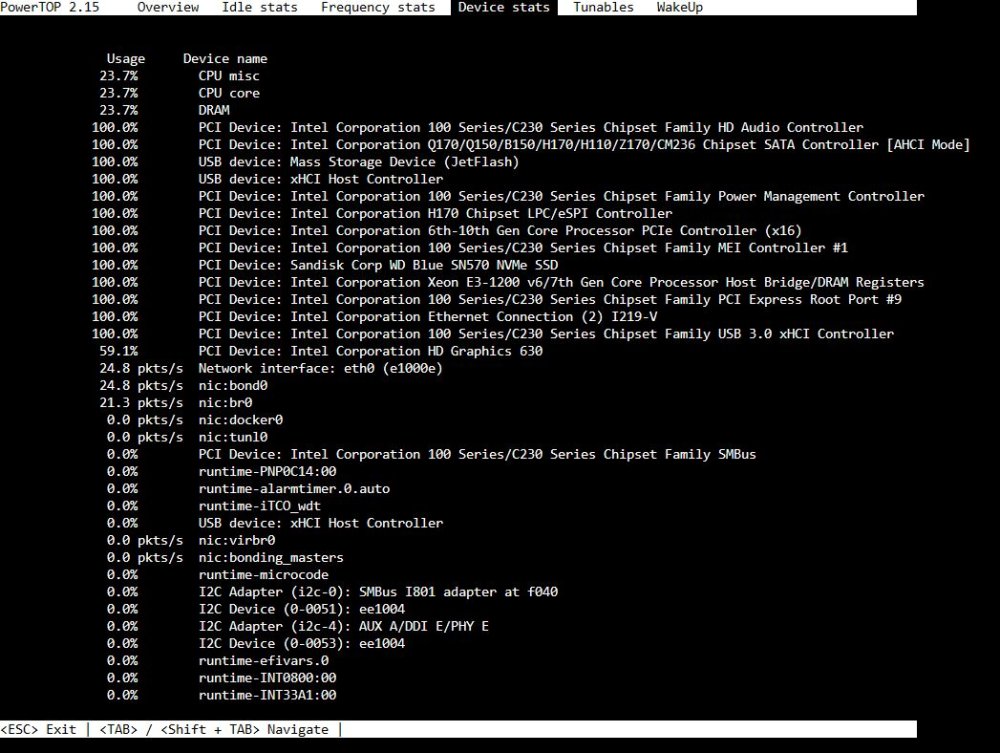Select the Sandisk WD Blue SN570 NVMe SSD row

(325, 265)
